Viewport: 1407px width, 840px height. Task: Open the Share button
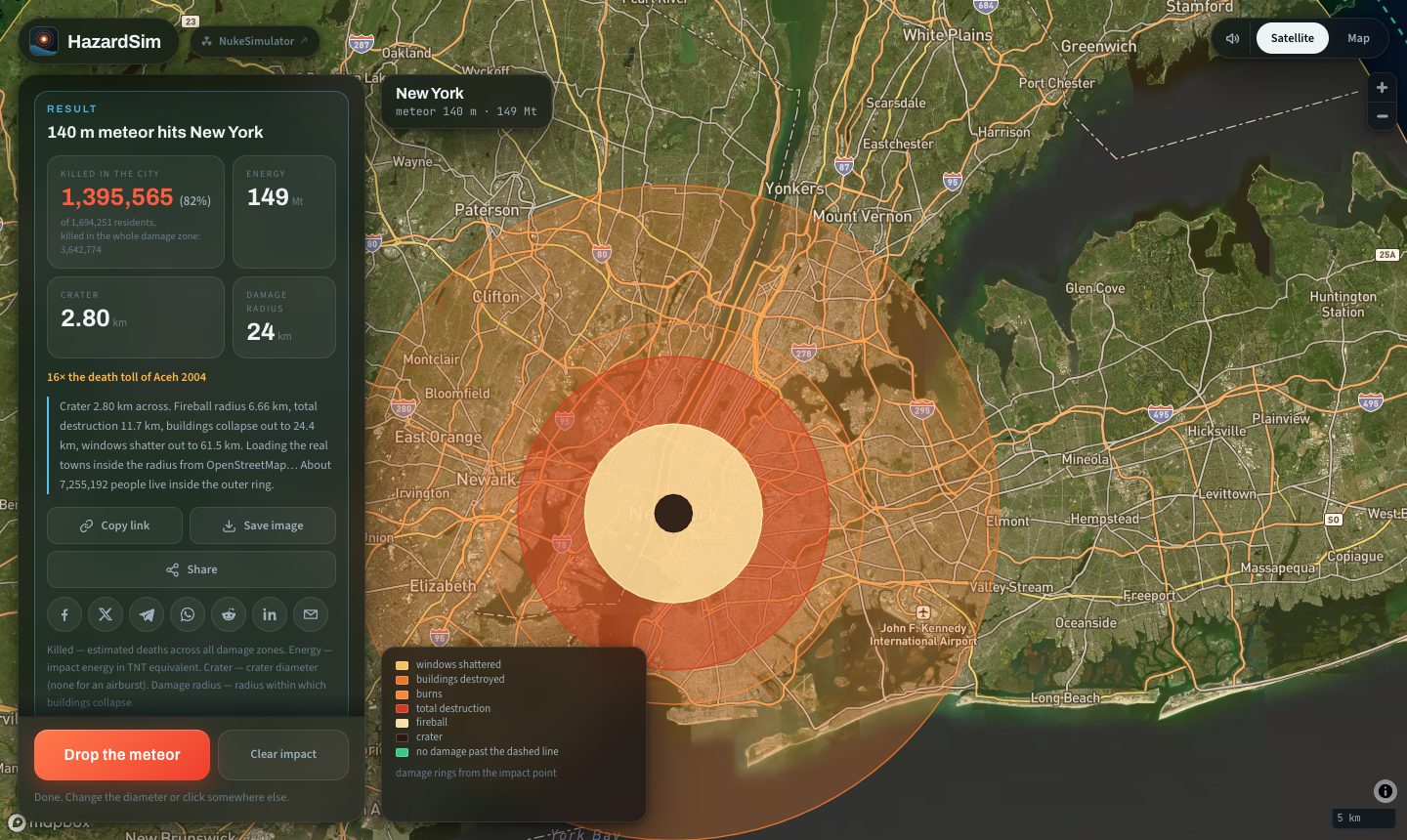192,569
